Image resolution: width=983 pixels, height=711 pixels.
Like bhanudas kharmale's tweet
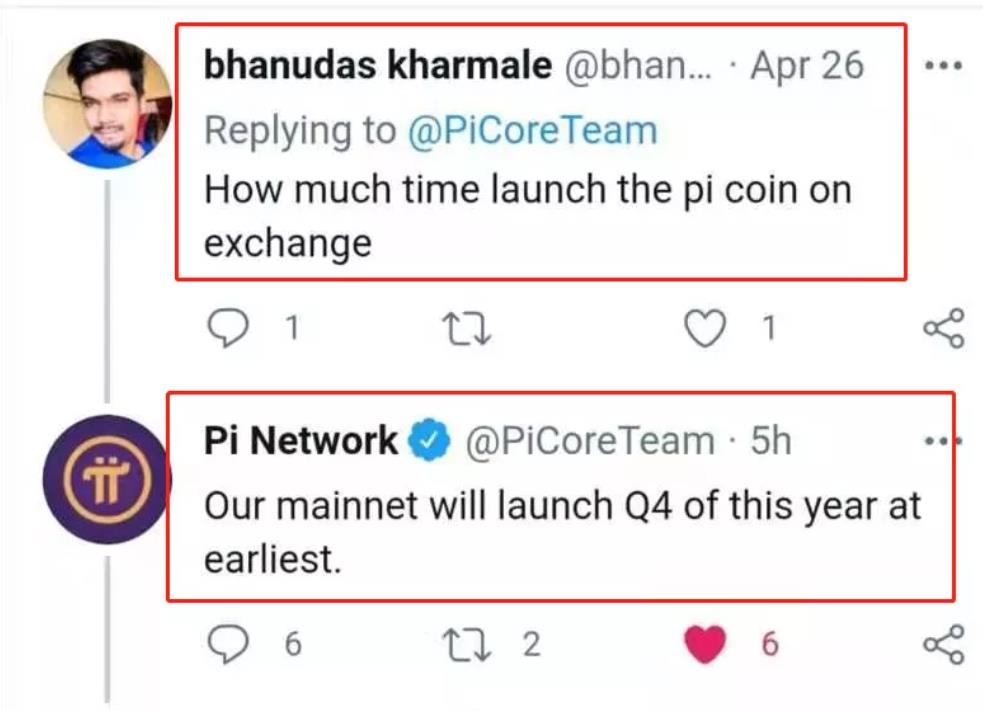[x=705, y=328]
